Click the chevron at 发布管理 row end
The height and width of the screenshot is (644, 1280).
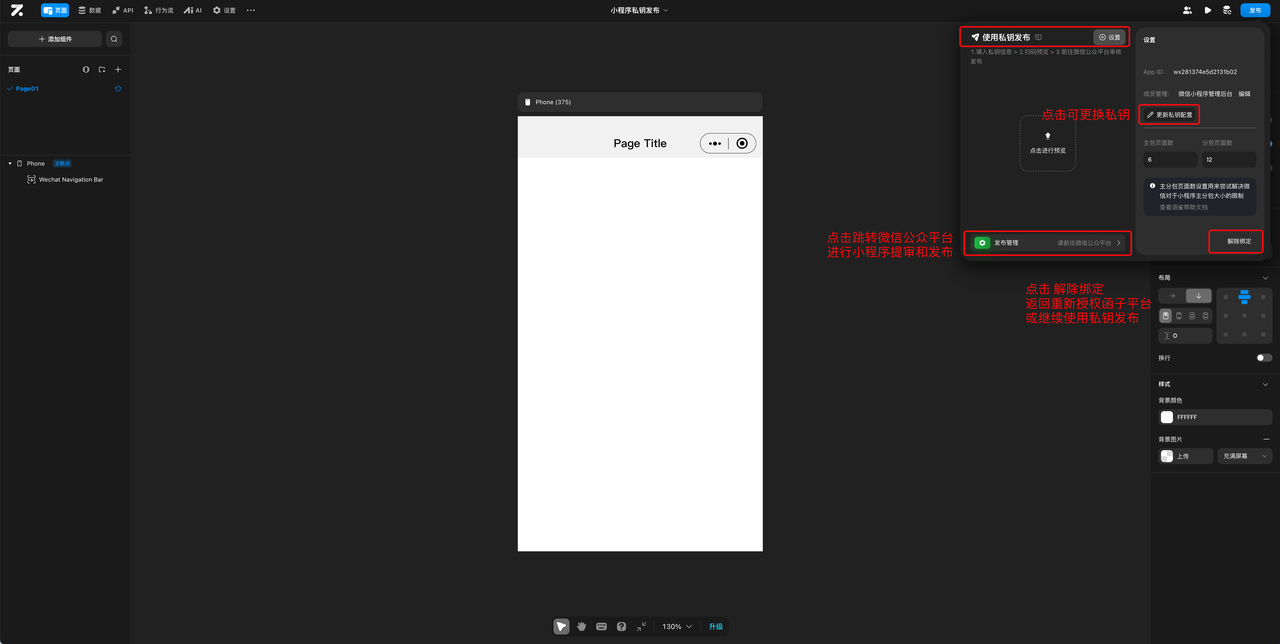click(1119, 242)
